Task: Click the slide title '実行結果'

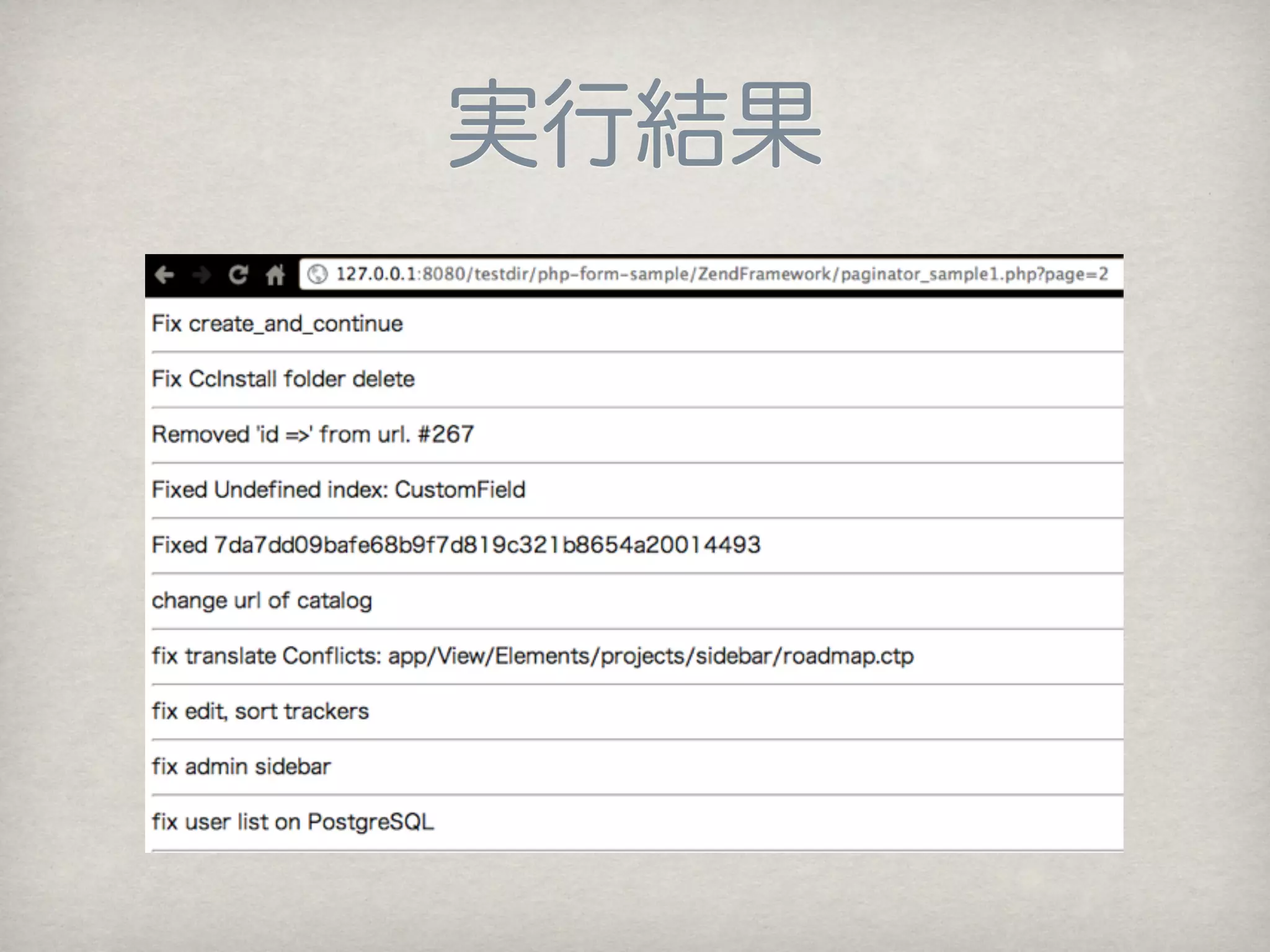Action: click(x=635, y=124)
